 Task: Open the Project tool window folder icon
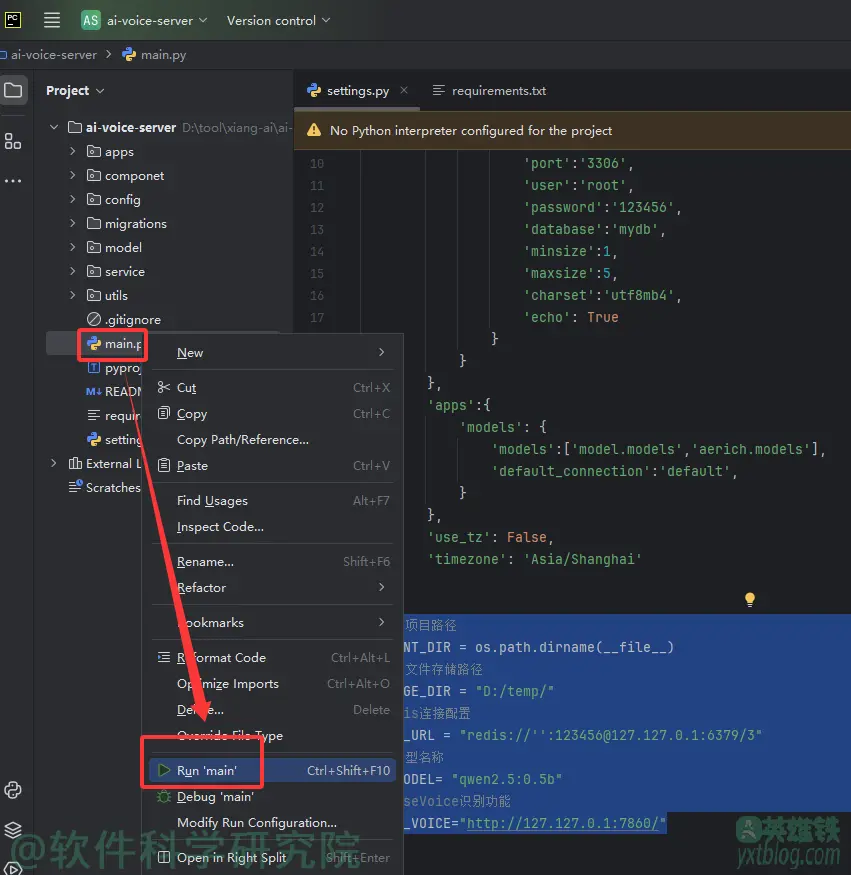coord(13,90)
